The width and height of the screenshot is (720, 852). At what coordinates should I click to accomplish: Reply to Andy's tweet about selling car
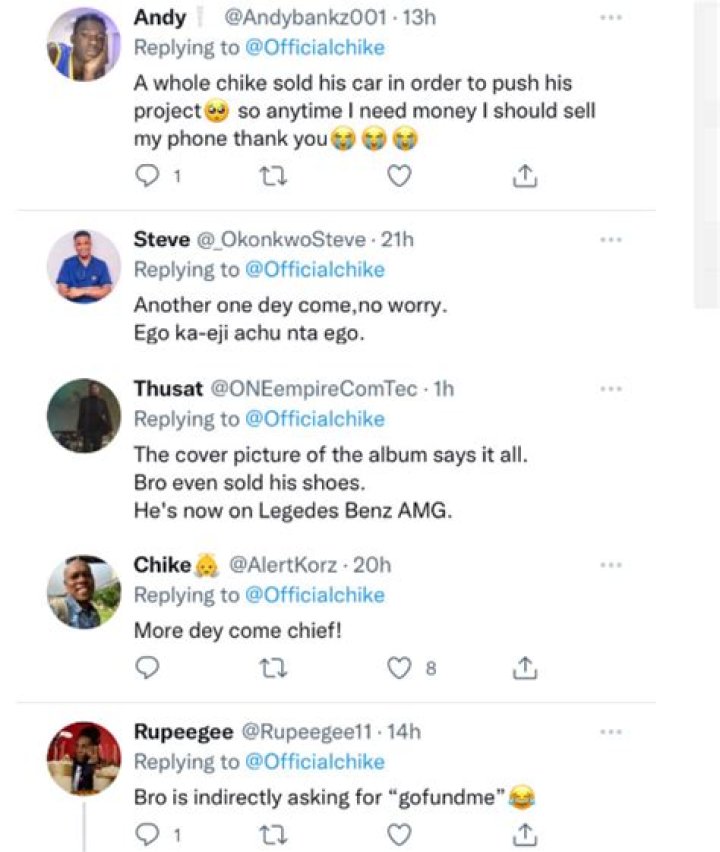[147, 176]
